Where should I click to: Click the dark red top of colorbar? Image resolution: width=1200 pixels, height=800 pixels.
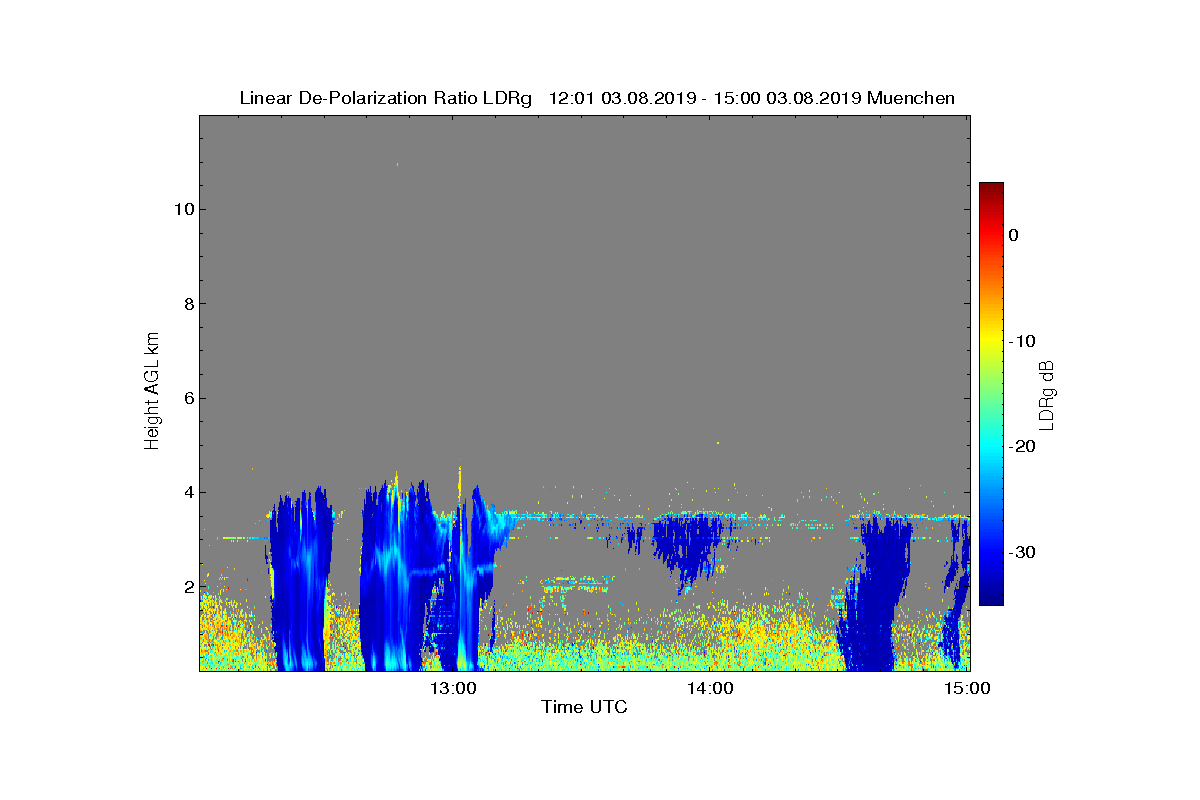pos(991,189)
